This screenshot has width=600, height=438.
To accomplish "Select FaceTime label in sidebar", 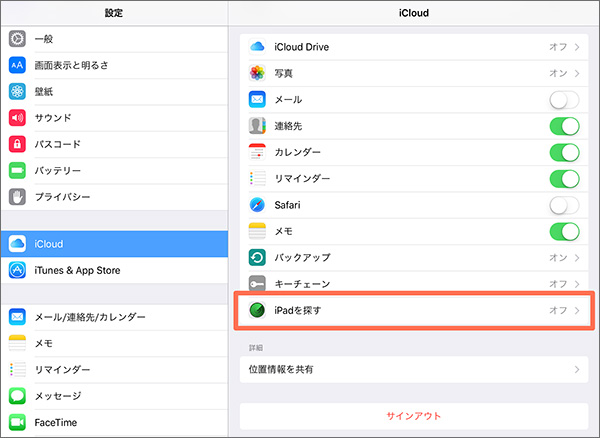I will [55, 422].
